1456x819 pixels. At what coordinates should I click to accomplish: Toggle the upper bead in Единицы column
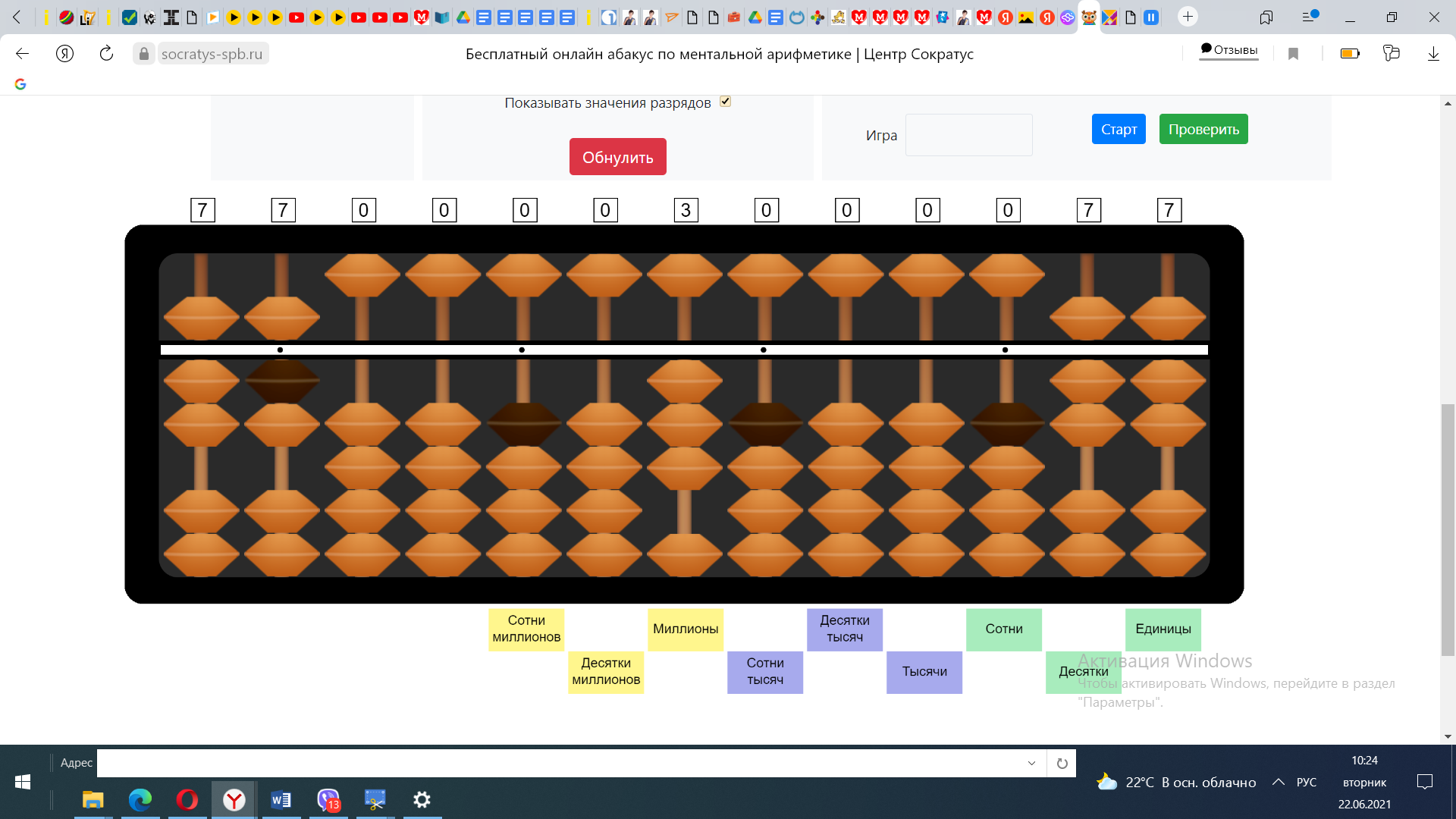point(1168,318)
